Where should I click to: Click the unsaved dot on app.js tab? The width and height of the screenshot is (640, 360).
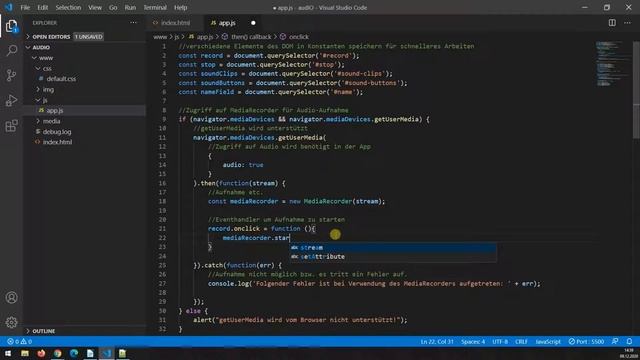pos(253,23)
